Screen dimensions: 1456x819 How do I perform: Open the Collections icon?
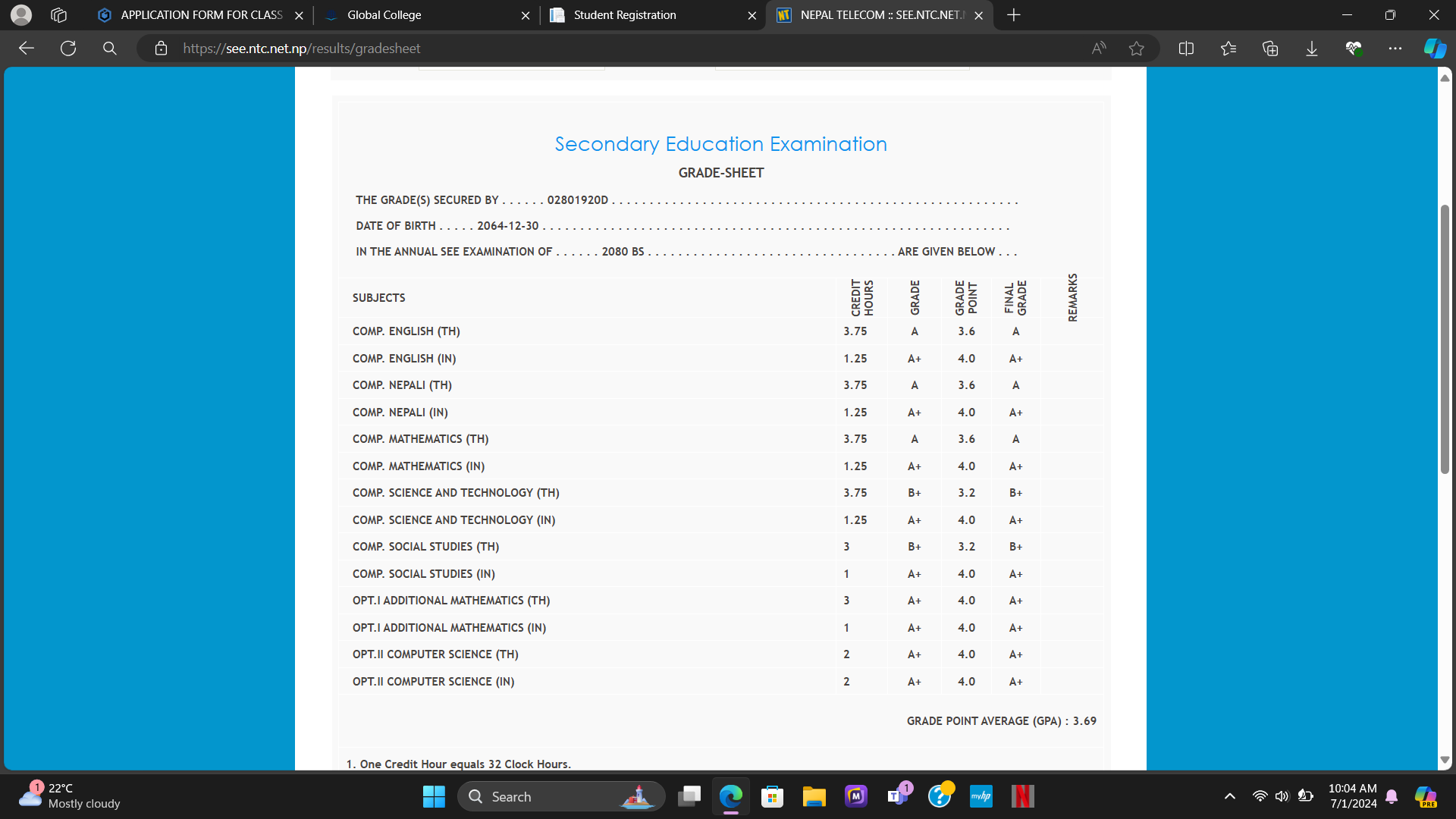tap(1270, 49)
